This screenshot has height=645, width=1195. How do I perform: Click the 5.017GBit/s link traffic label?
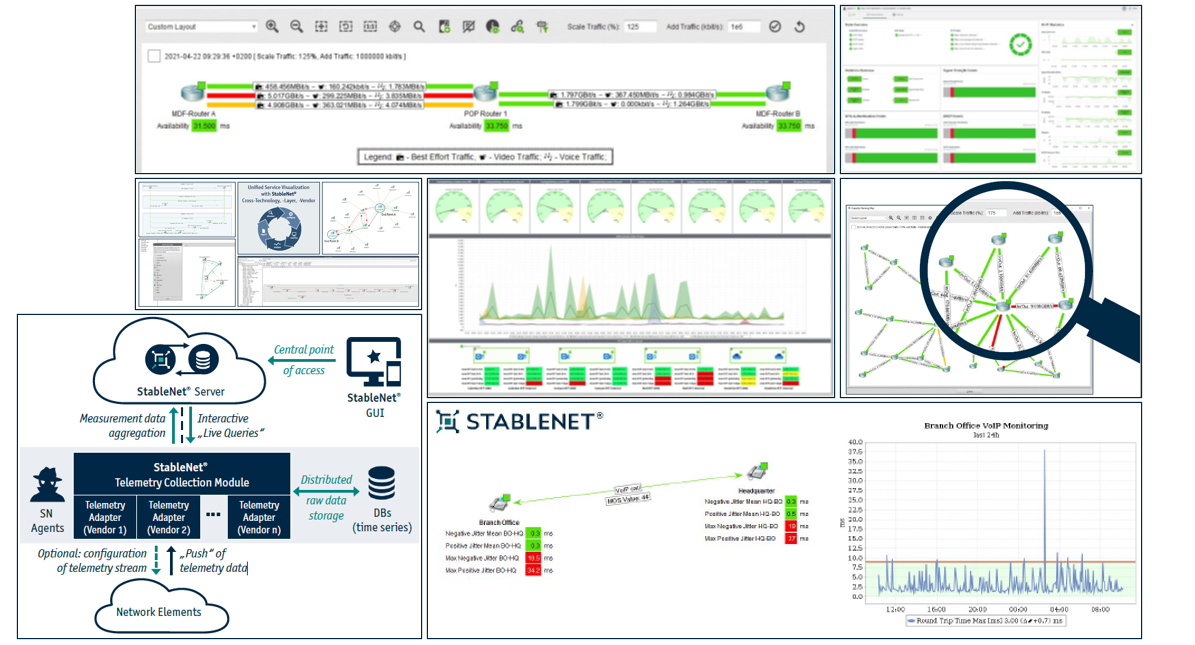pos(340,96)
